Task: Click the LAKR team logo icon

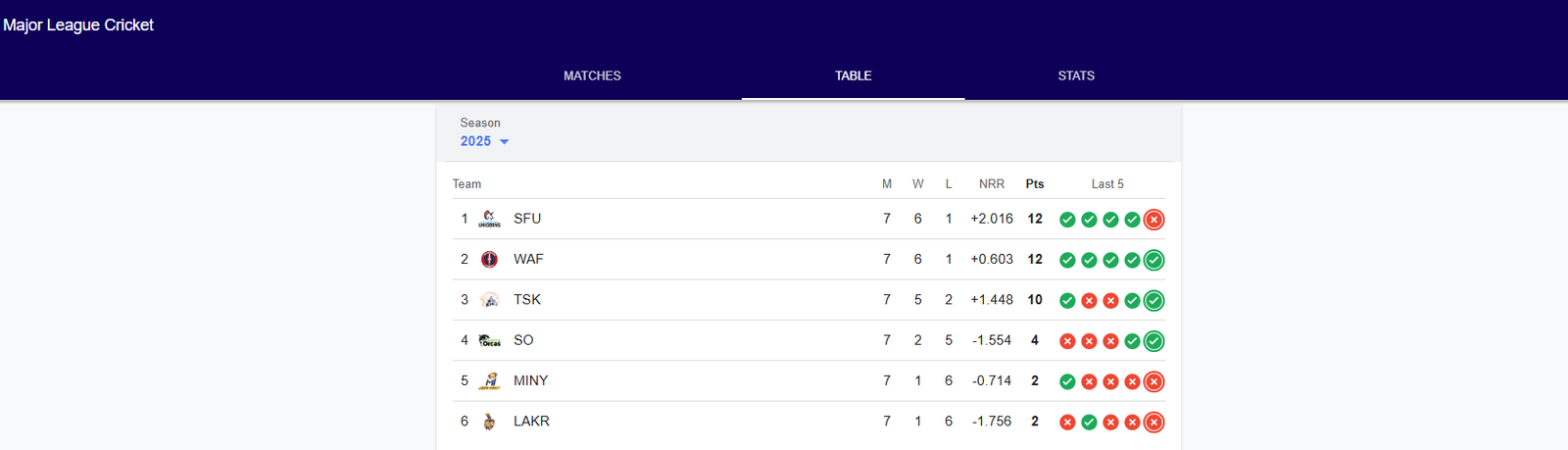Action: point(489,422)
